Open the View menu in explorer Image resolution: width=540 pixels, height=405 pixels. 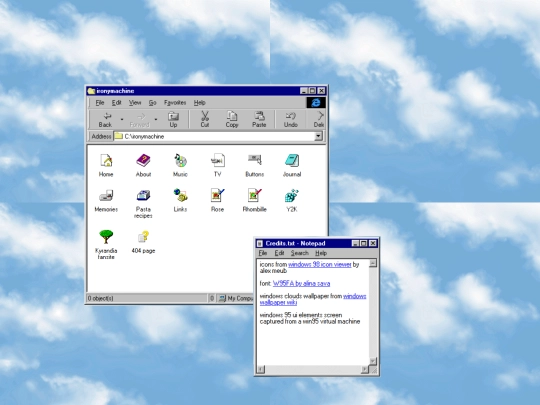coord(135,103)
